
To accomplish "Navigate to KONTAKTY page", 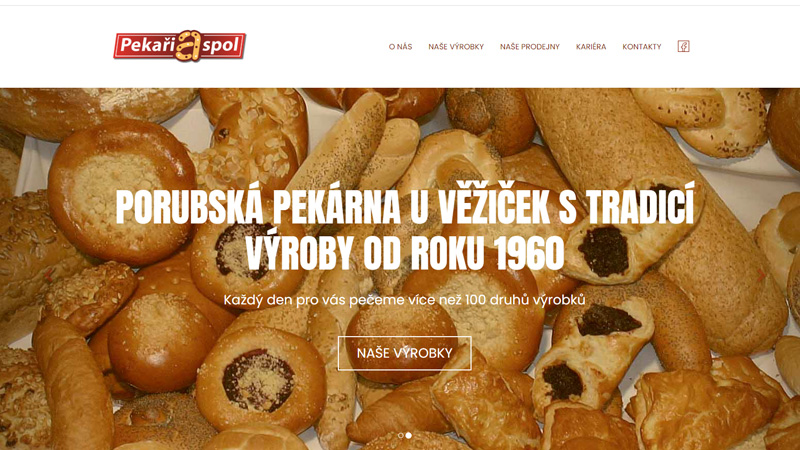I will click(642, 46).
